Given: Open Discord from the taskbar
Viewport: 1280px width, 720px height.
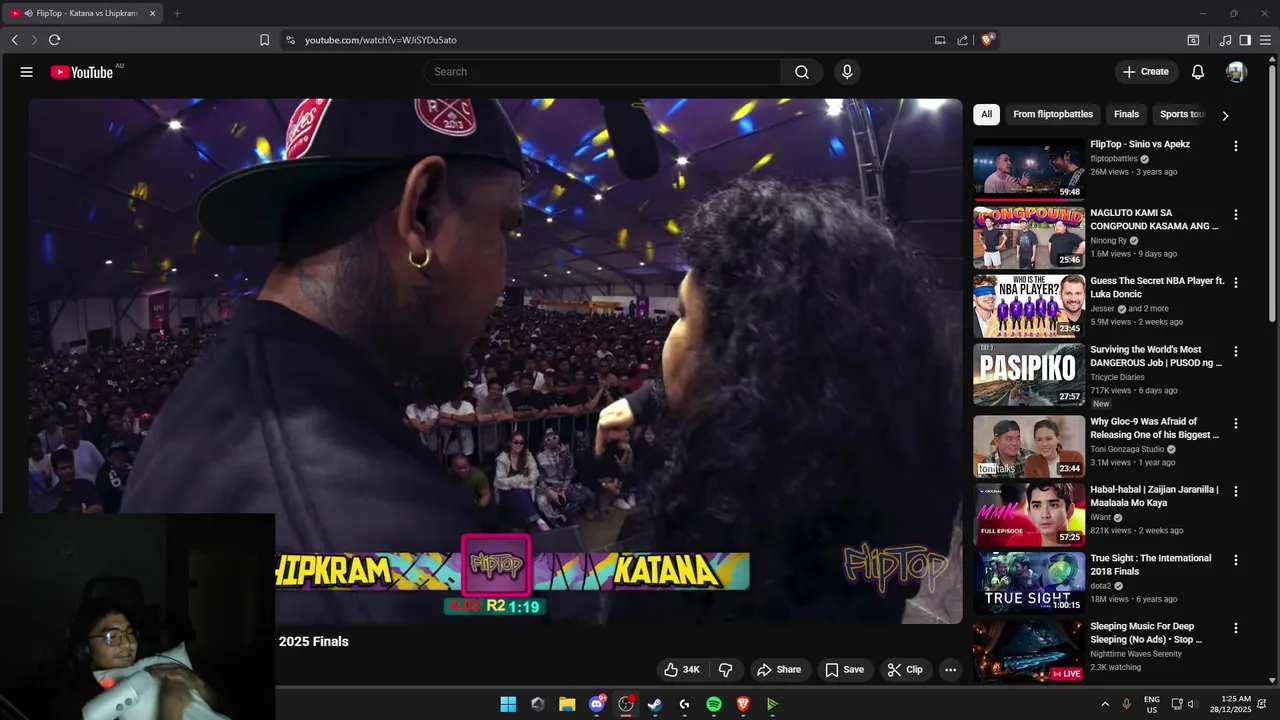Looking at the screenshot, I should 597,704.
